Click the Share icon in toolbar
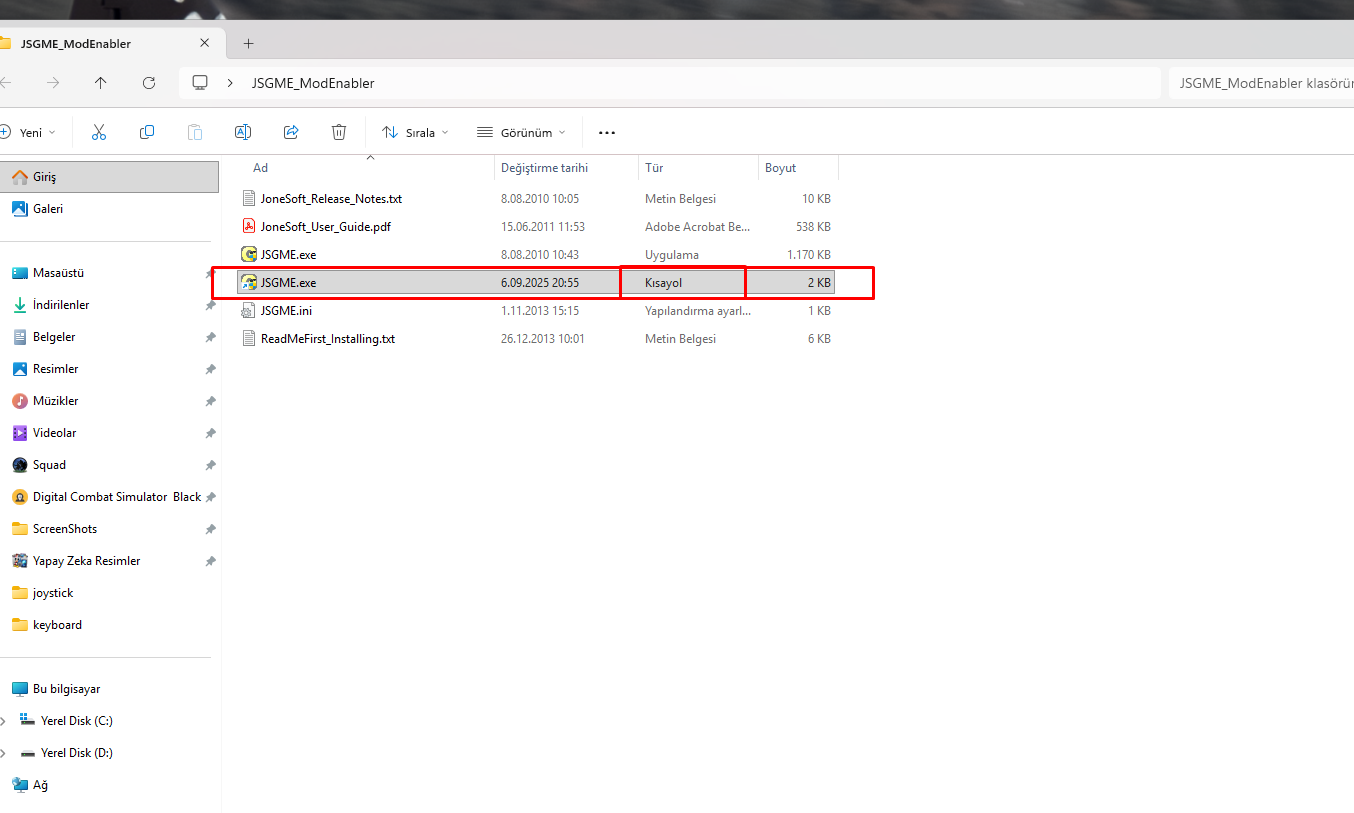This screenshot has width=1354, height=813. (291, 132)
